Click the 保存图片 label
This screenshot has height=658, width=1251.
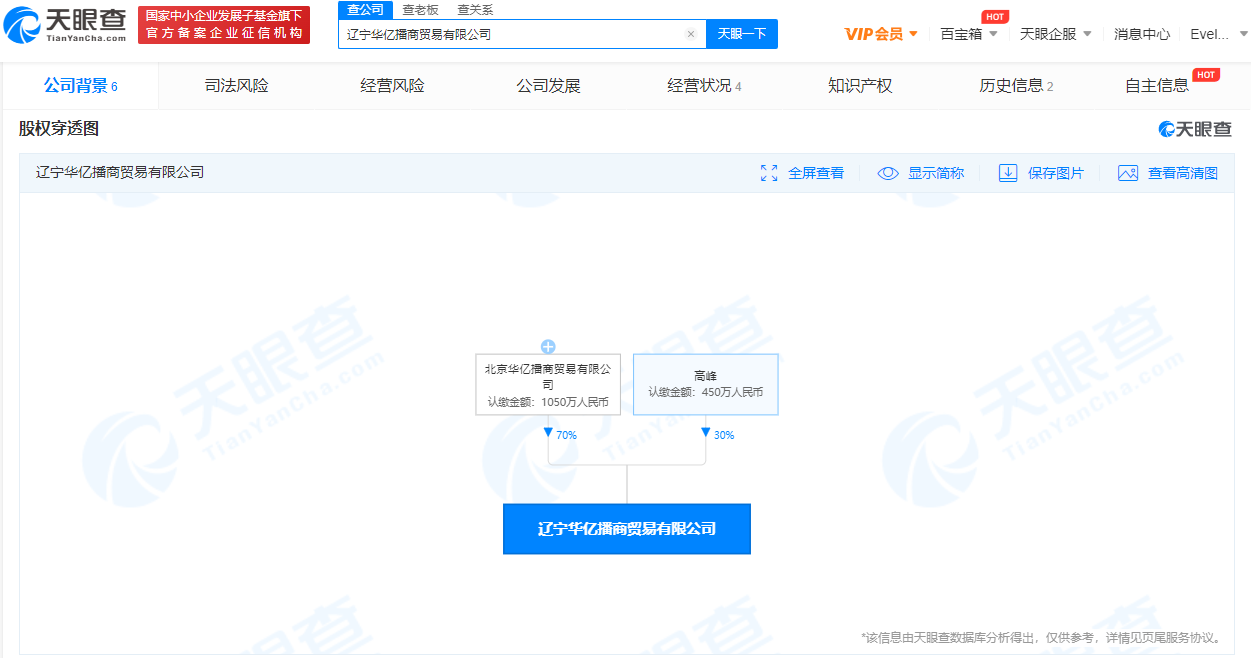(1056, 173)
